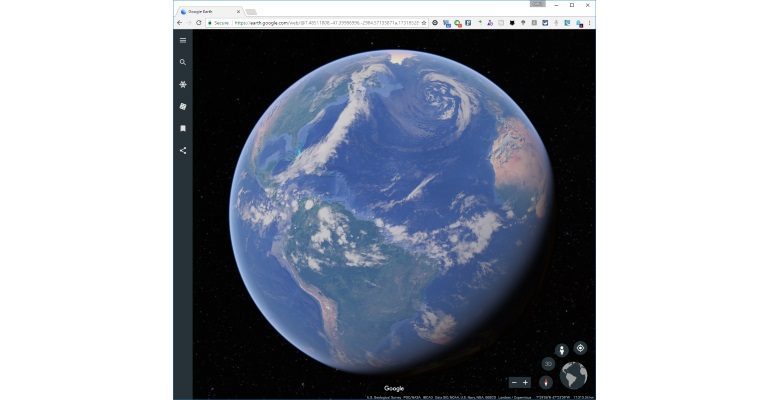Open My Places bookmark icon

click(x=183, y=128)
